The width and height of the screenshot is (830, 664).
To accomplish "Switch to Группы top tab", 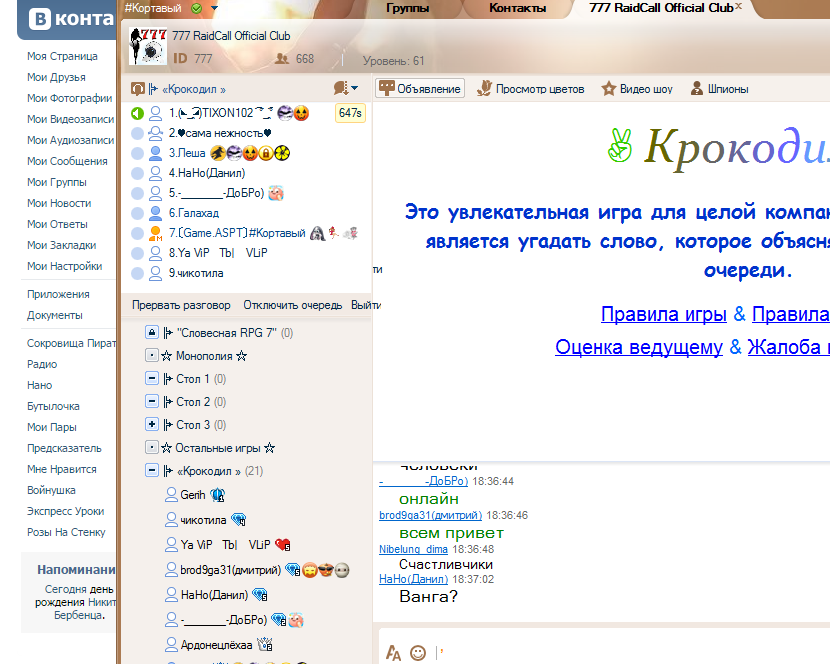I will coord(408,8).
